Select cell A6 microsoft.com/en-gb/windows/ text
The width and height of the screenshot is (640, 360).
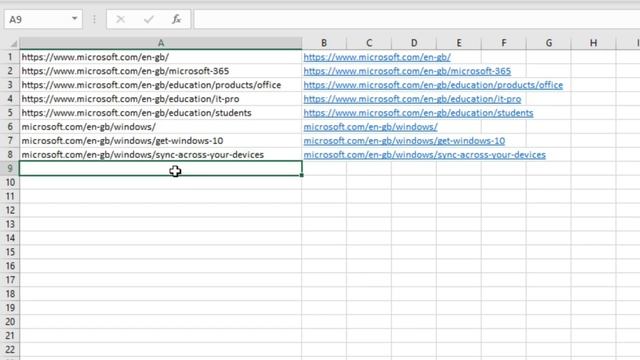coord(89,127)
